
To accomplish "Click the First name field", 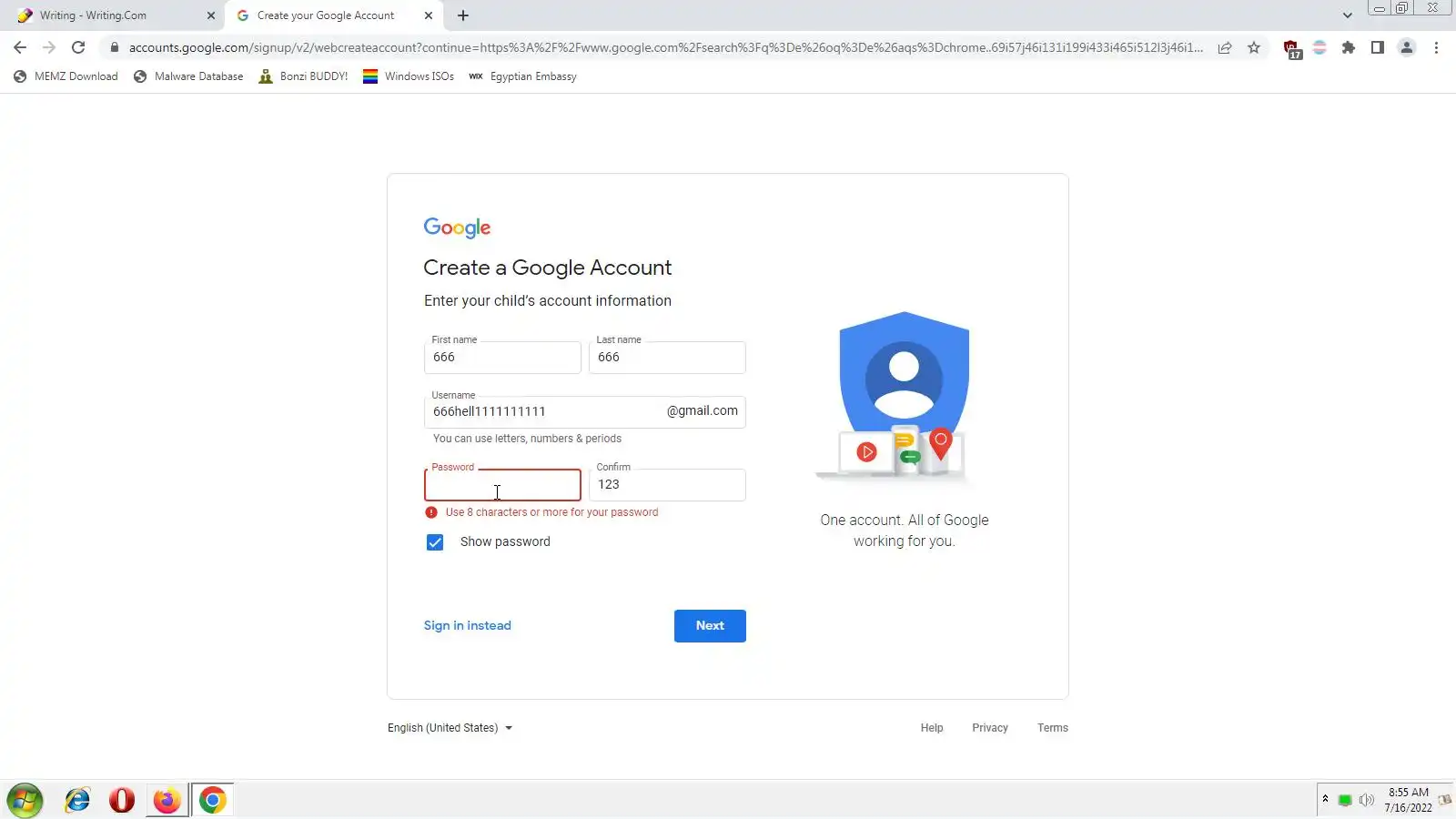I will 502,358.
